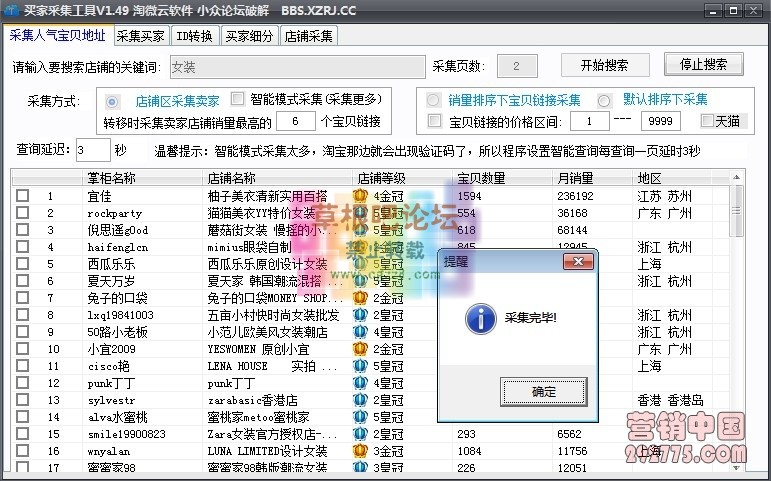Click the app icon in the title bar
Image resolution: width=771 pixels, height=481 pixels.
[11, 10]
